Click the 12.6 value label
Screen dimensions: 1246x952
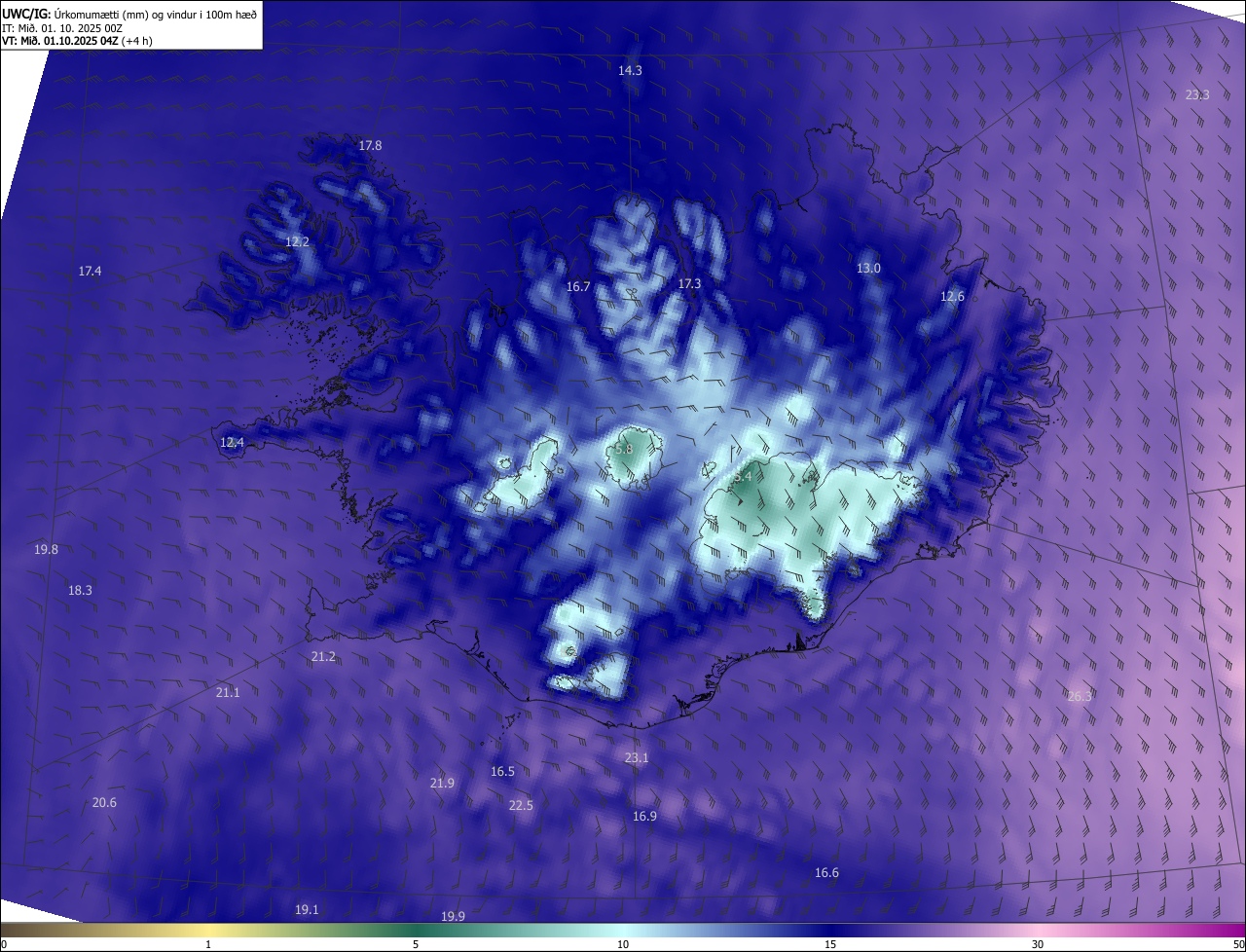tap(952, 296)
